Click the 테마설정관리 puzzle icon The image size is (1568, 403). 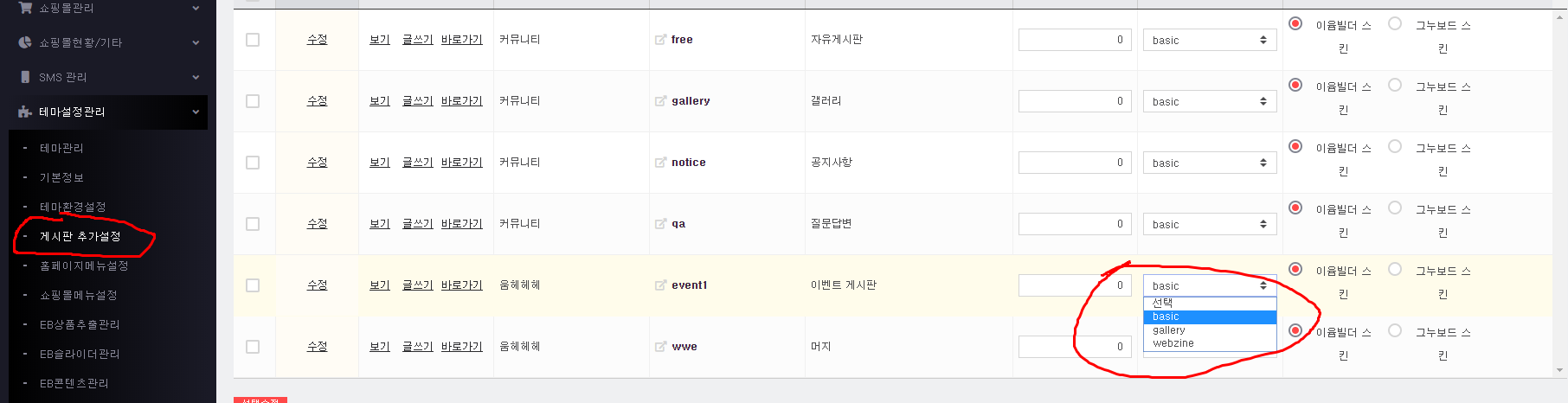point(25,112)
